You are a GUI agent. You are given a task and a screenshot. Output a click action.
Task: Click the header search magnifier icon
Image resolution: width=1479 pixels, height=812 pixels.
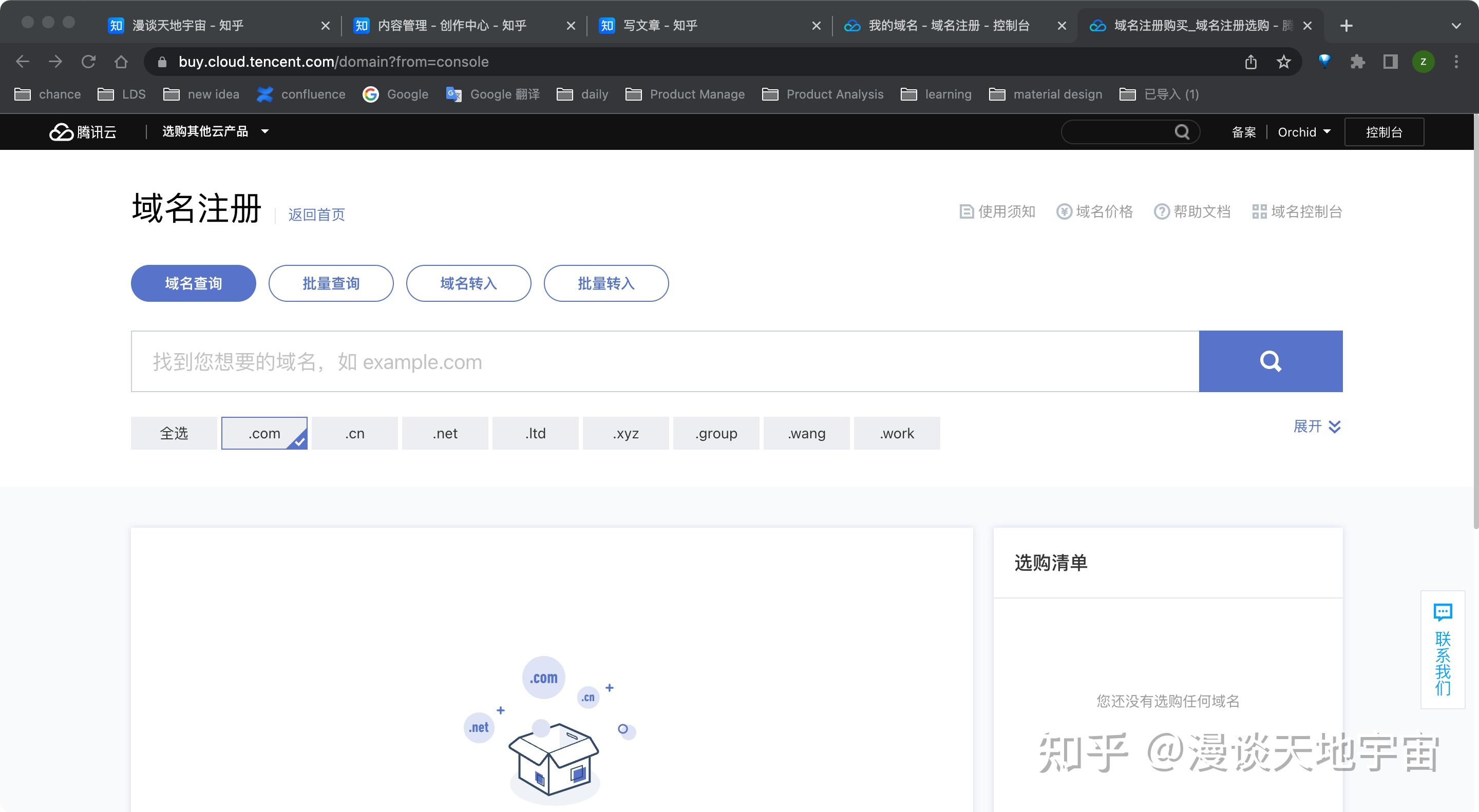(1182, 132)
